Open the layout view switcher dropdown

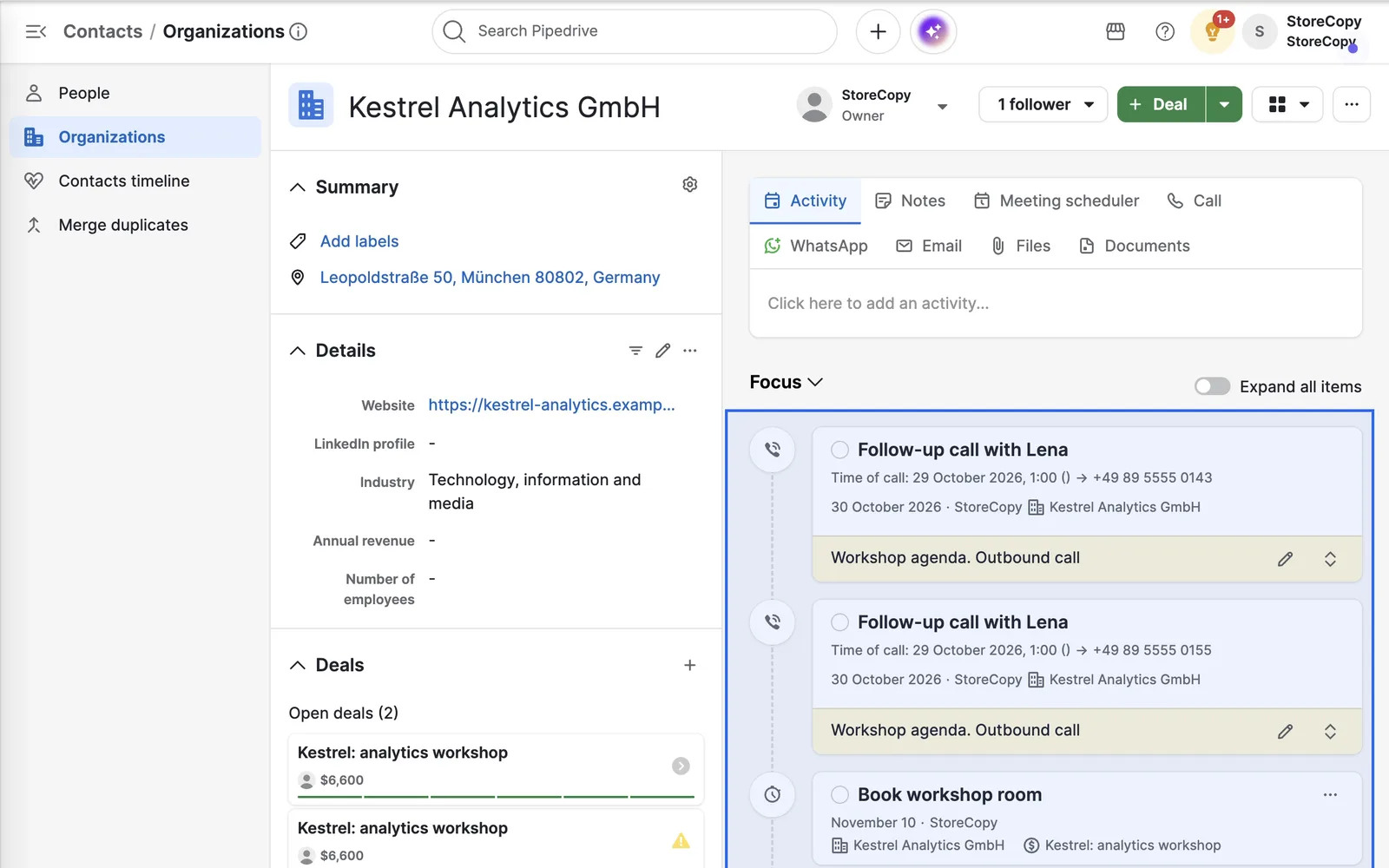click(1287, 104)
